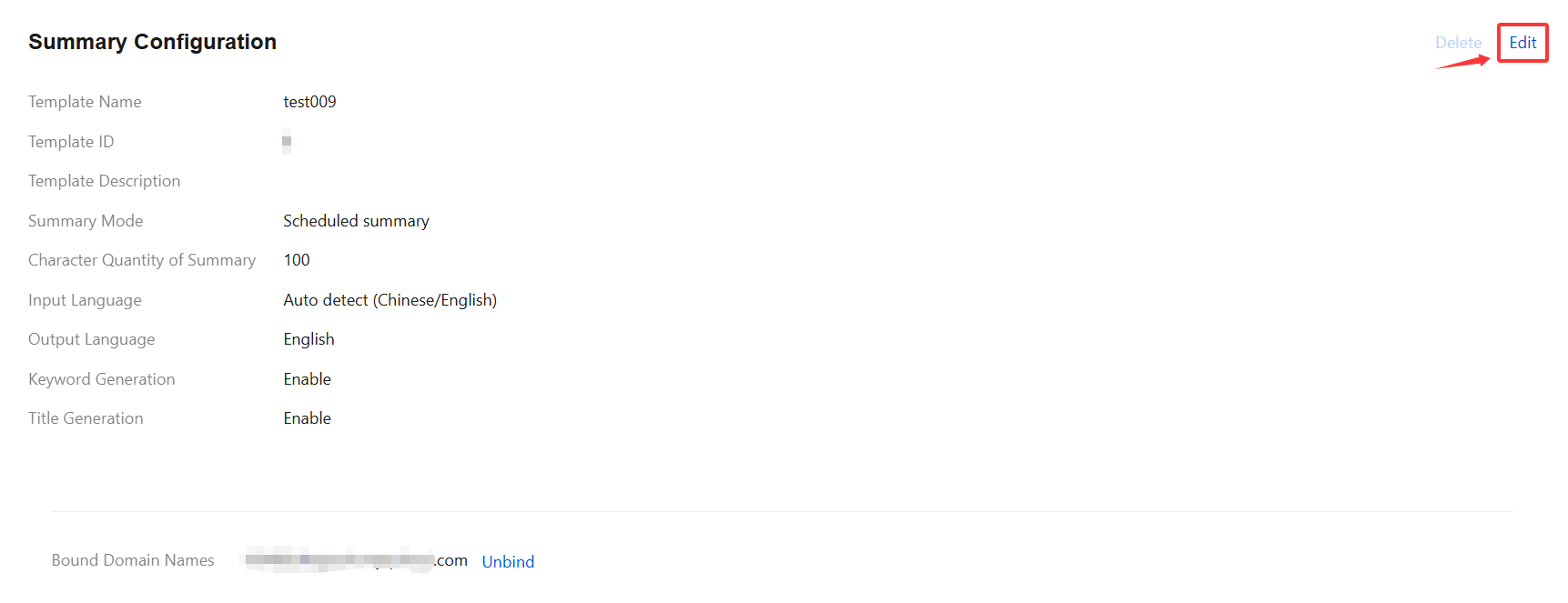Viewport: 1568px width, 603px height.
Task: Unbind the bound domain name
Action: click(x=508, y=562)
